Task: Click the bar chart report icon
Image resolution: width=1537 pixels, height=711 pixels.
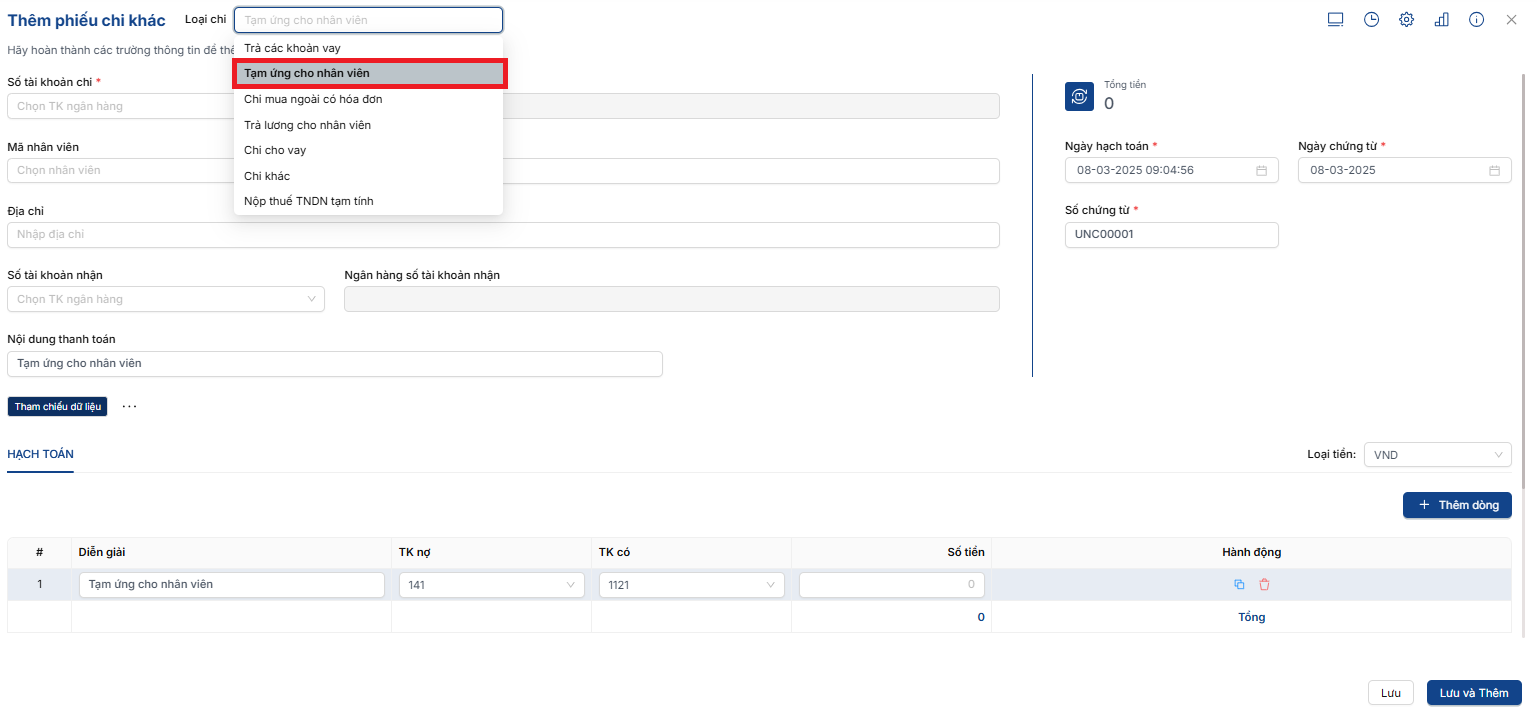Action: pos(1441,20)
